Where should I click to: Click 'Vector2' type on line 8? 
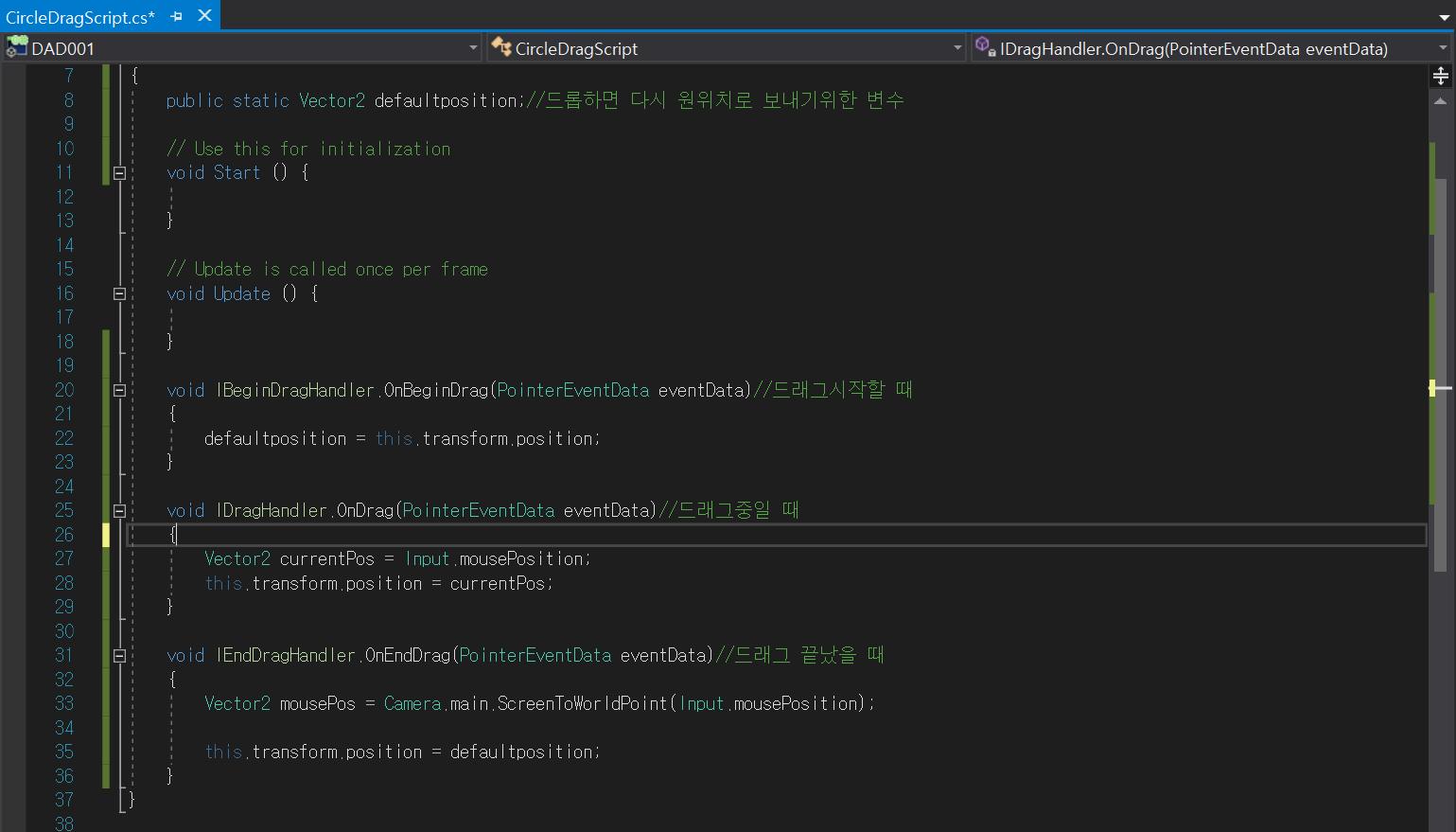click(332, 100)
